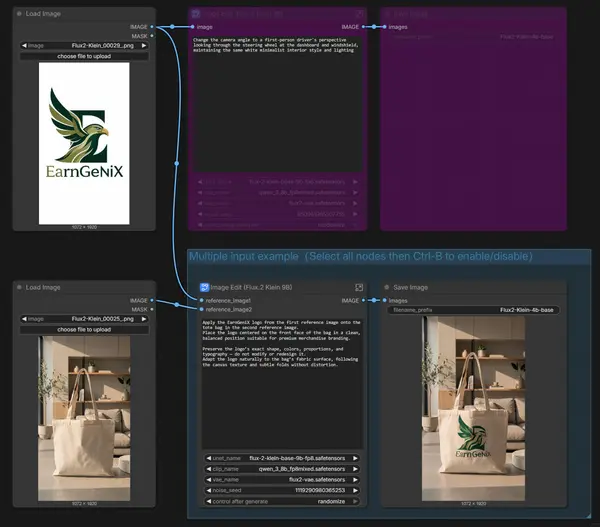The height and width of the screenshot is (527, 600).
Task: Click the vae_name left arrow
Action: click(209, 480)
